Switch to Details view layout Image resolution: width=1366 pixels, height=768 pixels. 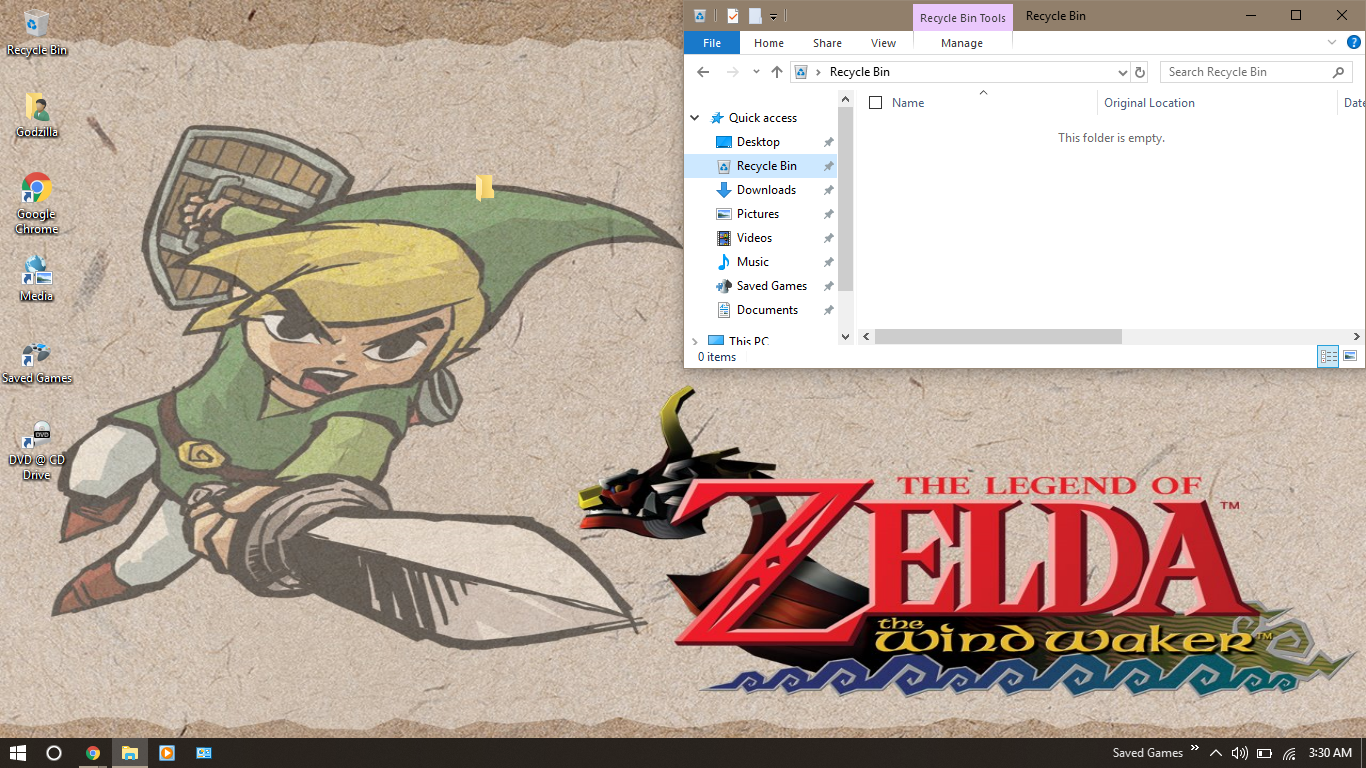point(1328,356)
